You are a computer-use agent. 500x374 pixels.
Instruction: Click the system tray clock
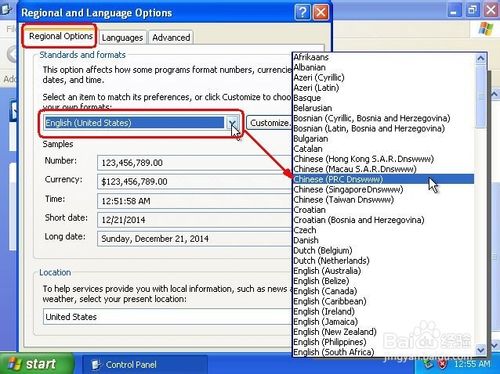pyautogui.click(x=472, y=364)
